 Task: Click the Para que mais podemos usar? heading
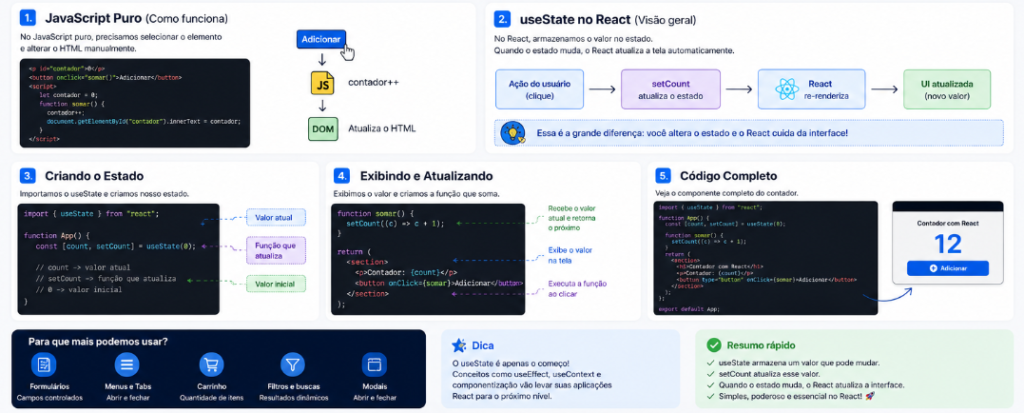[x=97, y=341]
